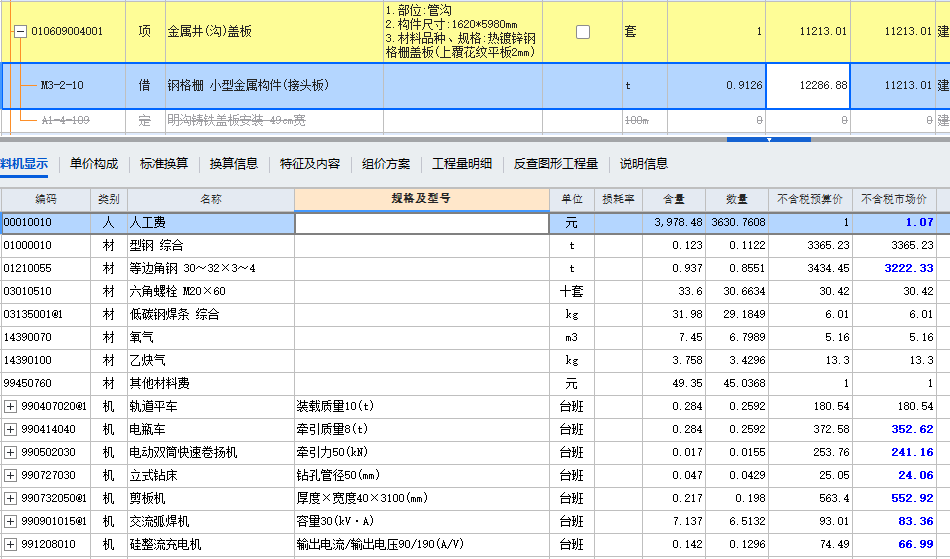Select the 编码 column header
This screenshot has width=950, height=559.
pos(46,199)
